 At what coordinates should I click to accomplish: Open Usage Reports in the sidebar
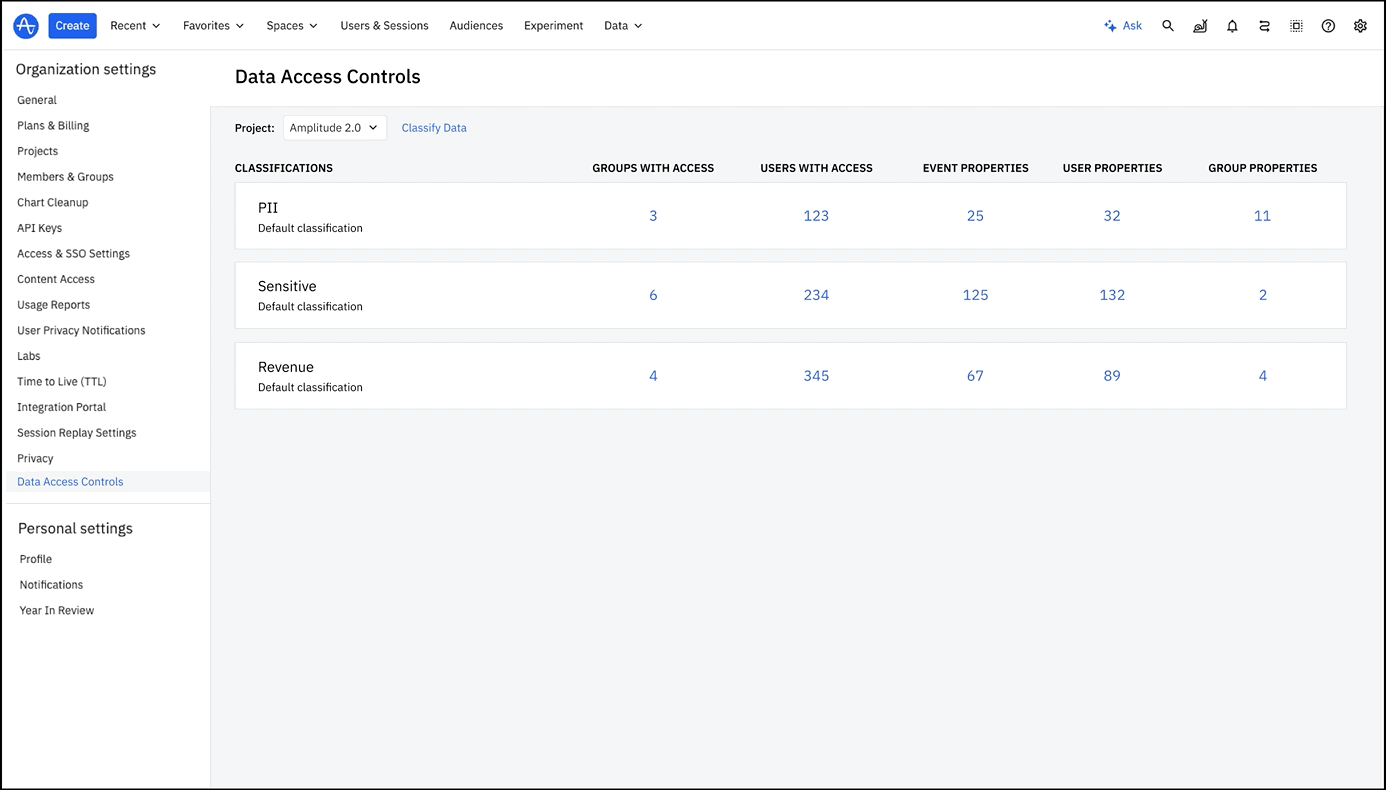click(x=53, y=305)
